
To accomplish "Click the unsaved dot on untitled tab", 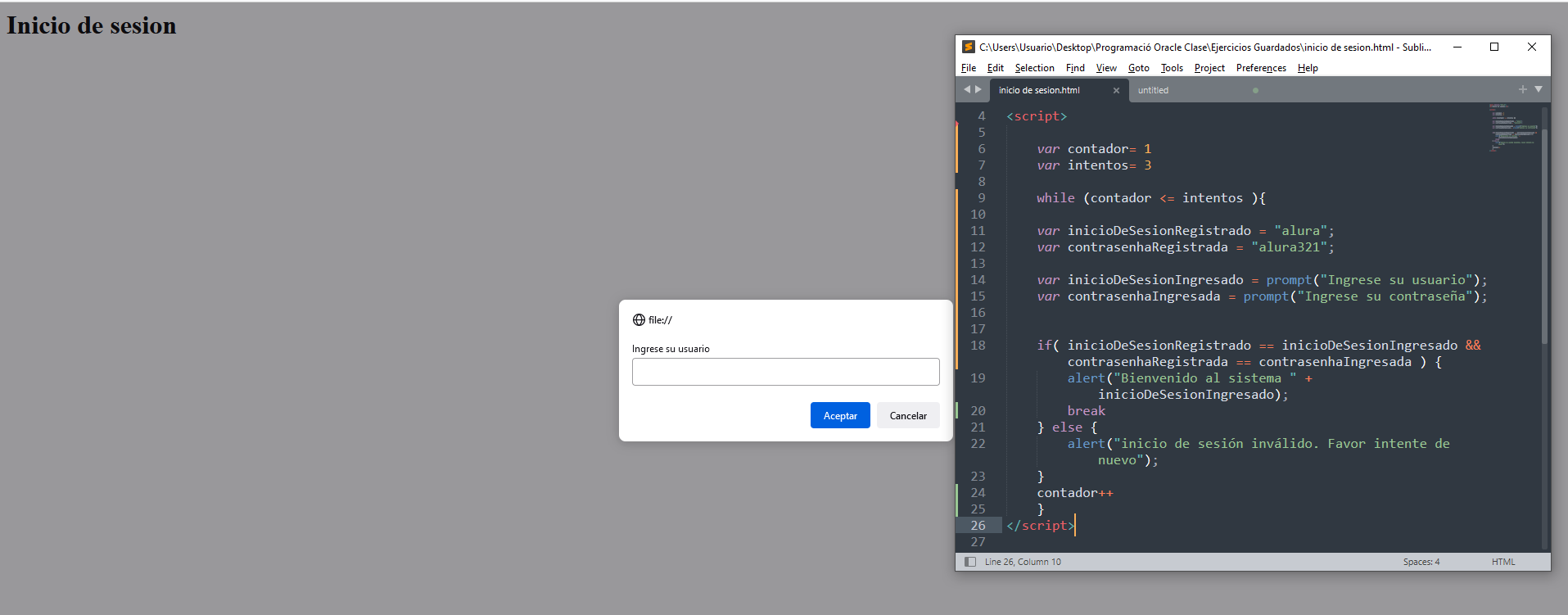I will tap(1255, 90).
